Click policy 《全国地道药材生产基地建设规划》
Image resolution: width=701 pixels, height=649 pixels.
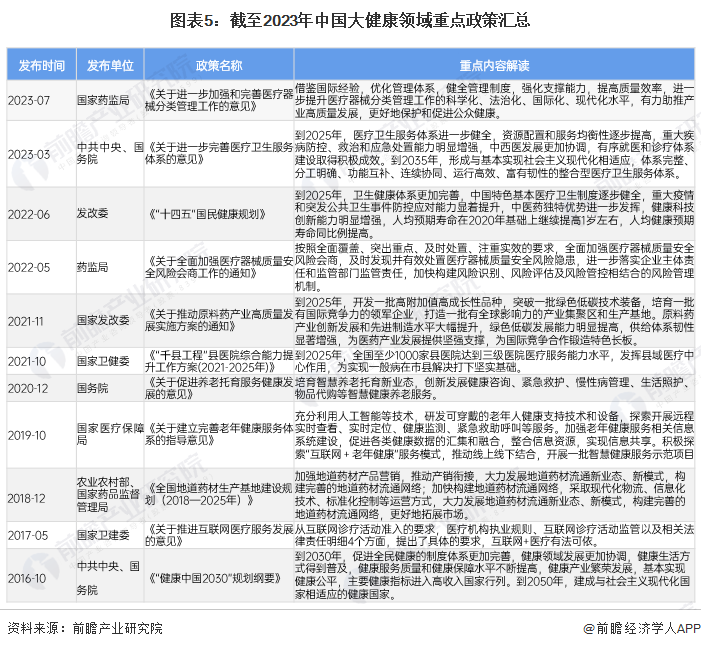point(219,494)
